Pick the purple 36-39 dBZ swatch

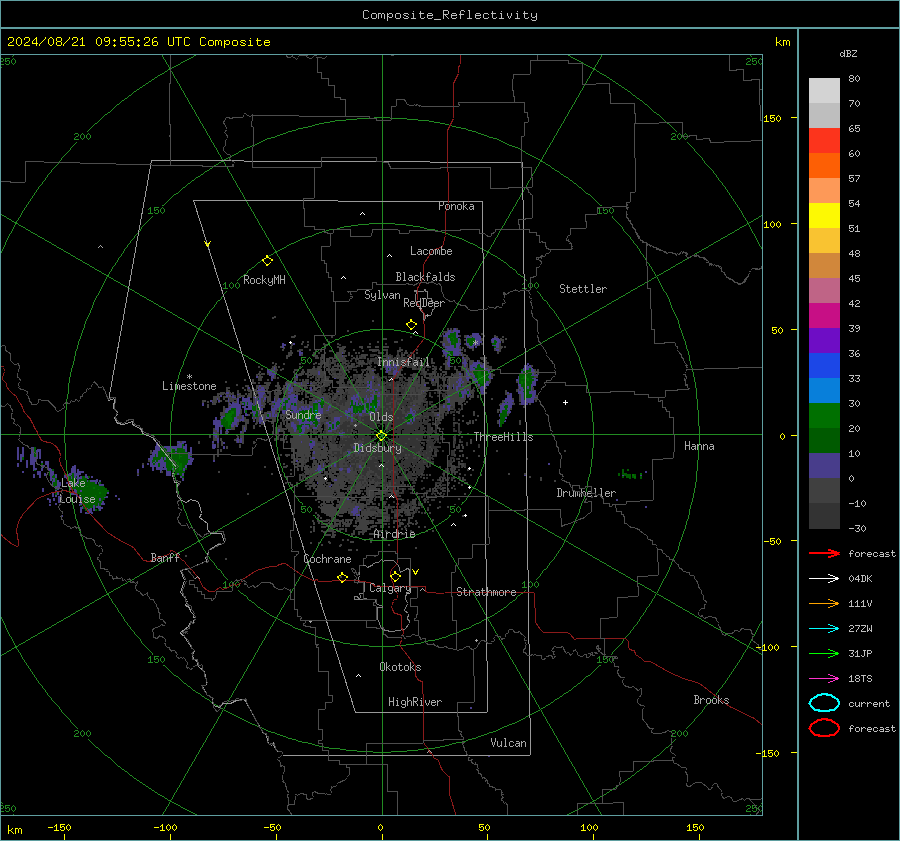point(824,340)
